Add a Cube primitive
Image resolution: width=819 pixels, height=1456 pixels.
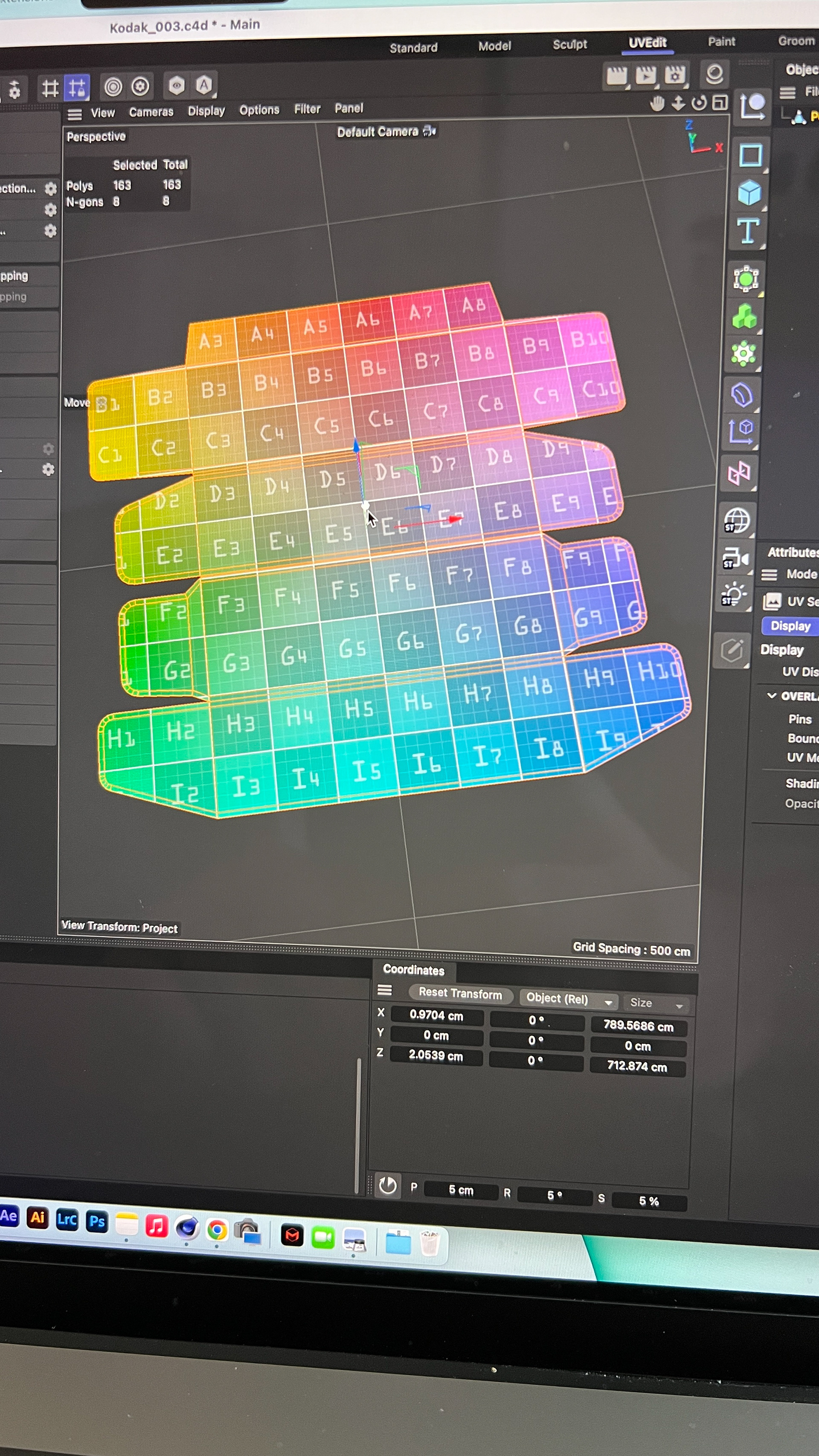pyautogui.click(x=749, y=193)
